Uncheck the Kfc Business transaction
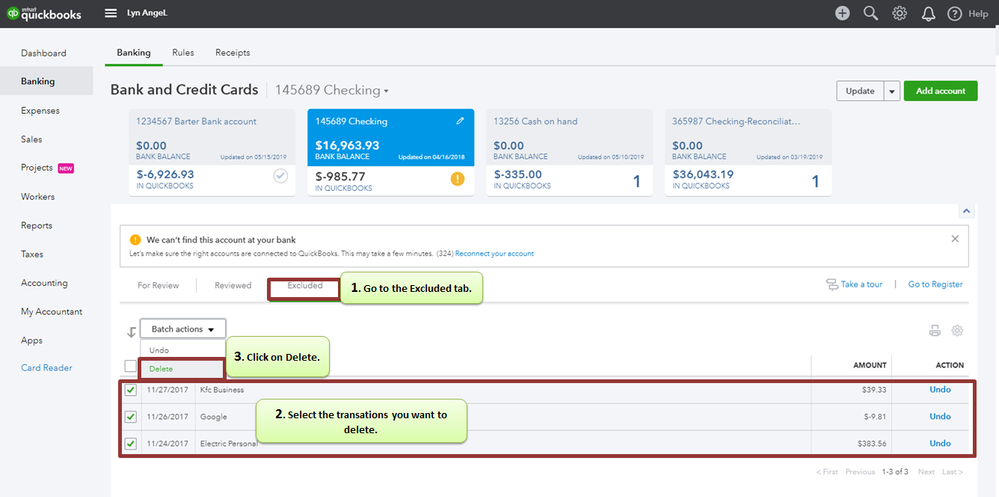 (130, 390)
